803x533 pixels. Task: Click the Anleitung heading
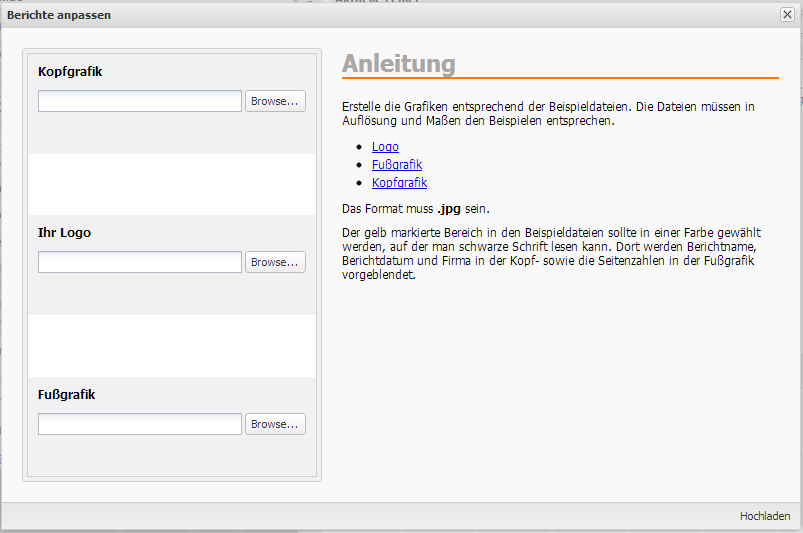coord(398,64)
